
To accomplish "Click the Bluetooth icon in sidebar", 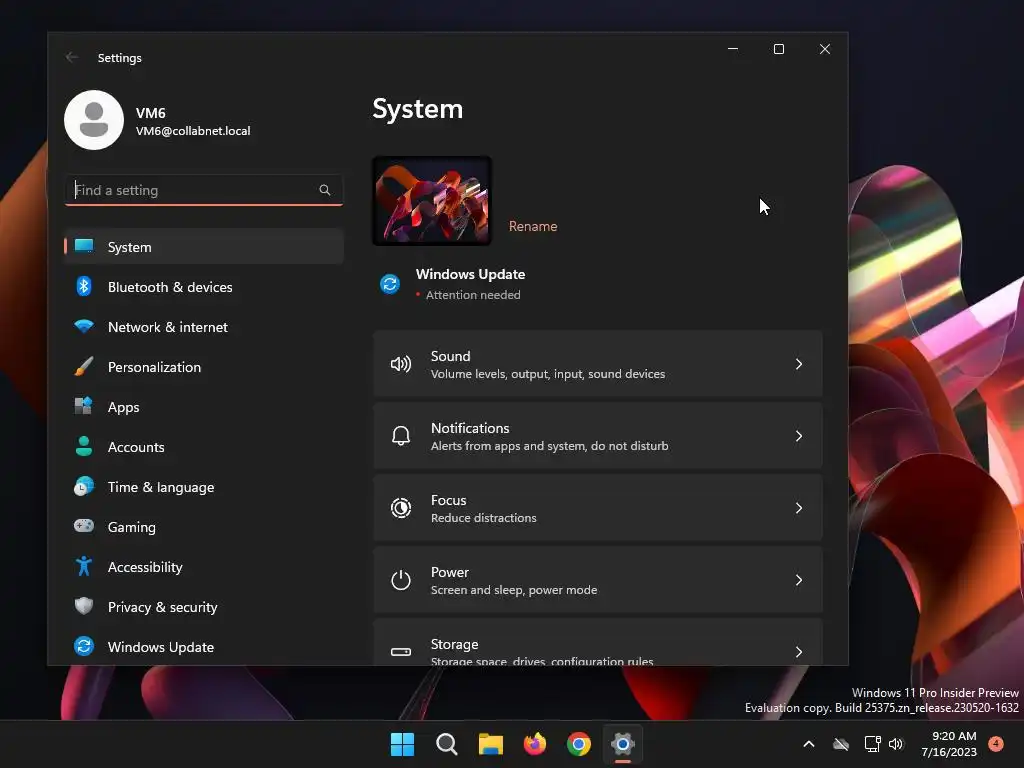I will (x=84, y=286).
